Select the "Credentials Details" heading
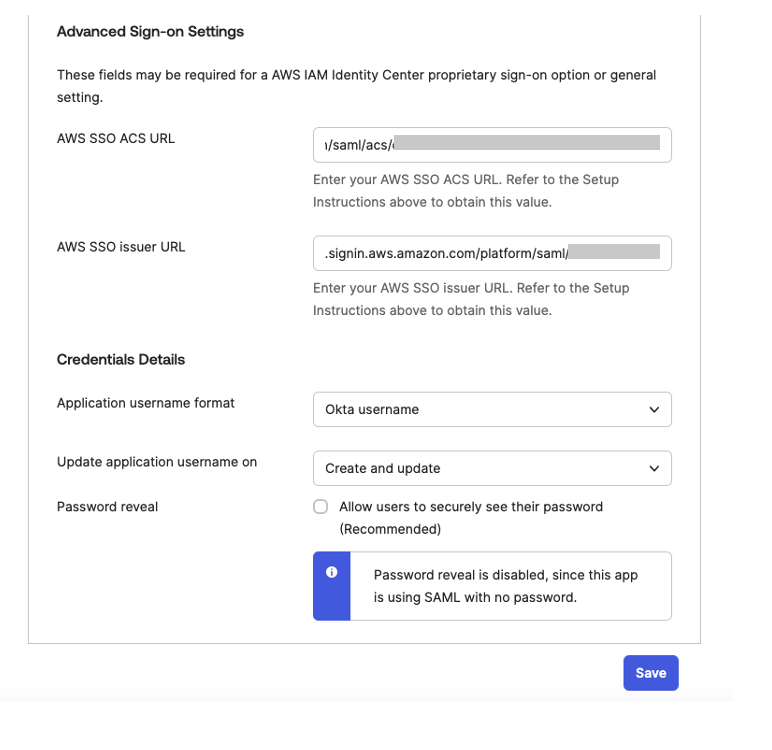Viewport: 772px width, 750px height. [x=121, y=360]
